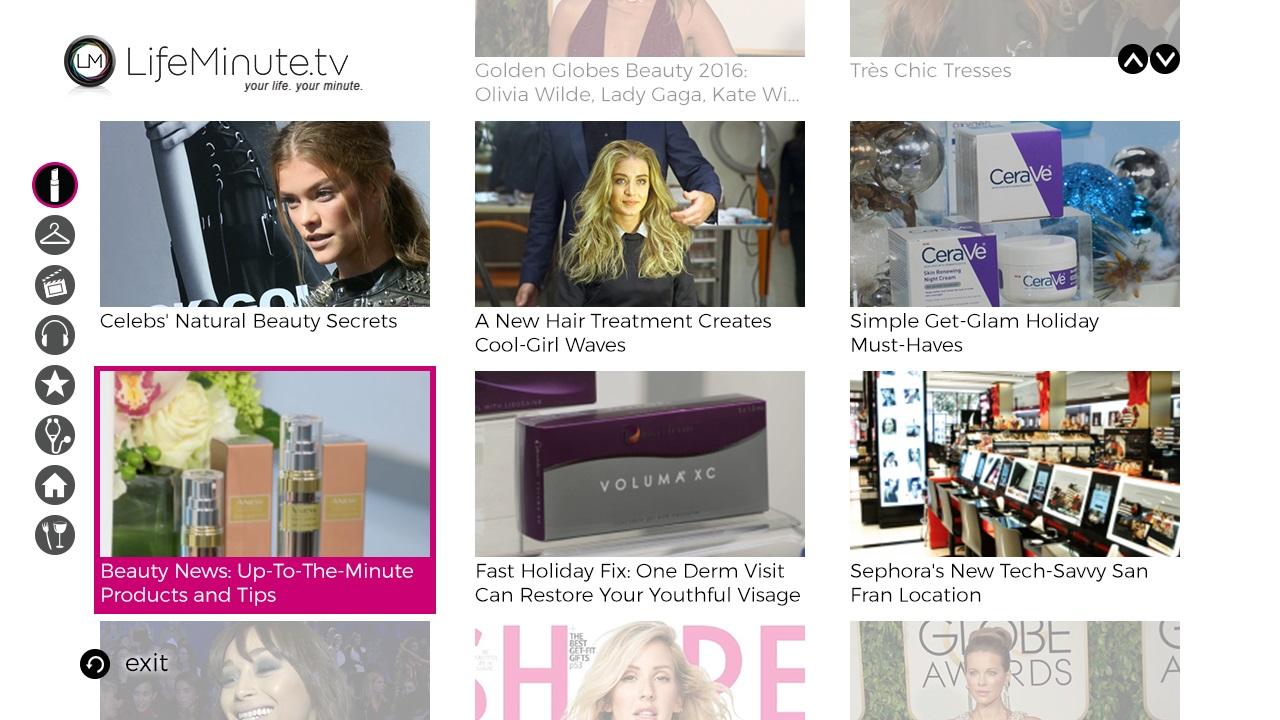The image size is (1280, 720).
Task: Select the Golden Globes Beauty 2016 title
Action: [x=637, y=83]
